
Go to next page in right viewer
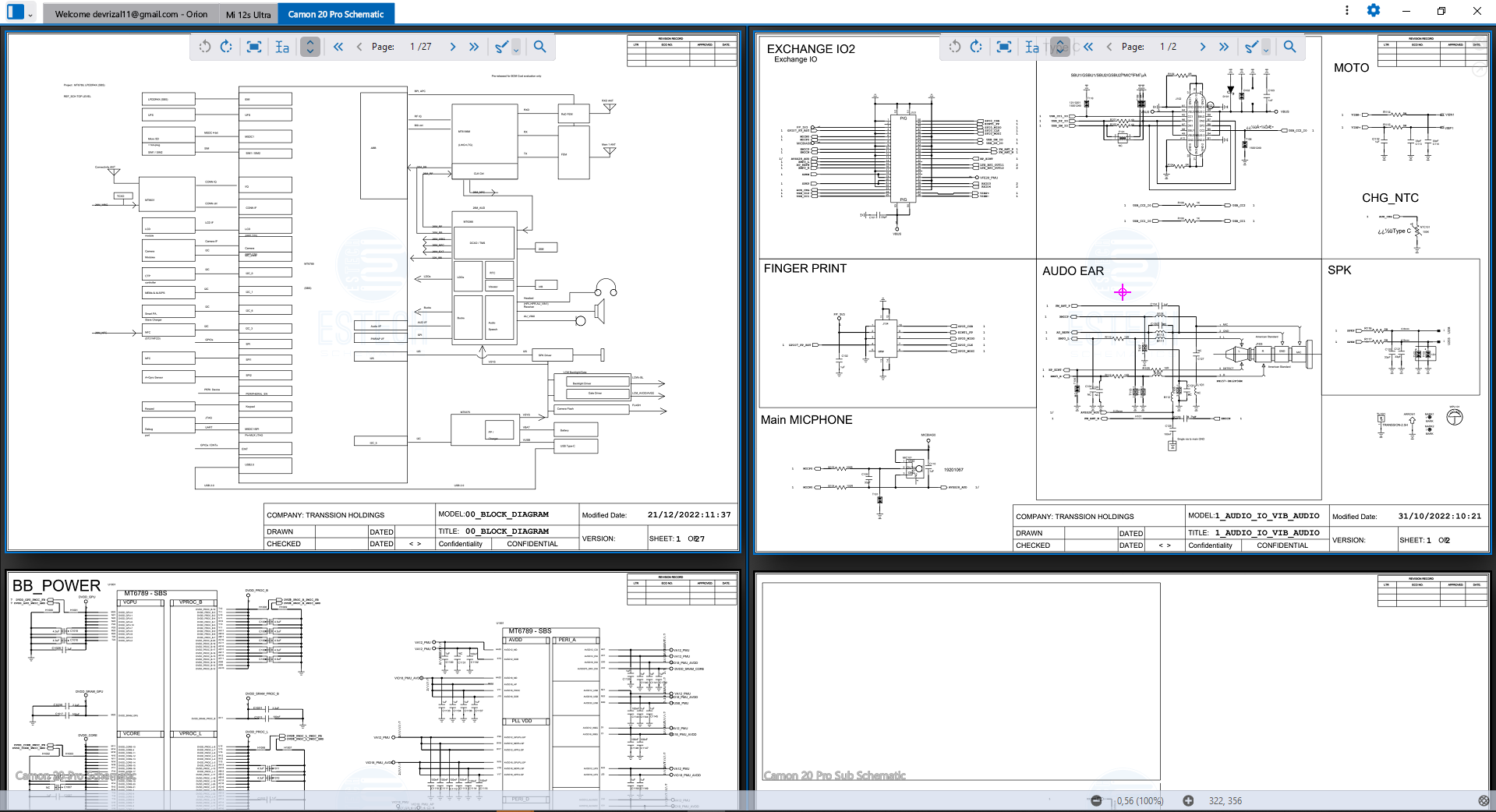[1203, 47]
